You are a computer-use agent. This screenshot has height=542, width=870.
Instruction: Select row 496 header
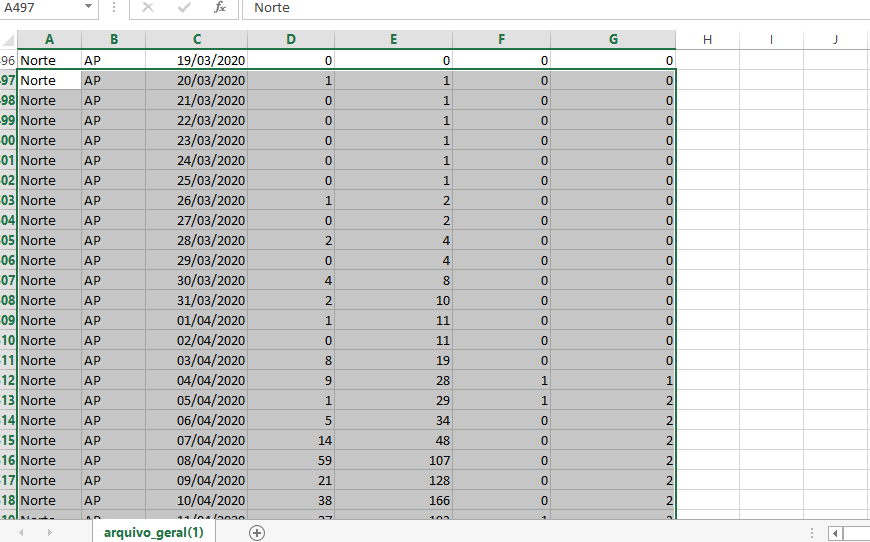point(8,60)
